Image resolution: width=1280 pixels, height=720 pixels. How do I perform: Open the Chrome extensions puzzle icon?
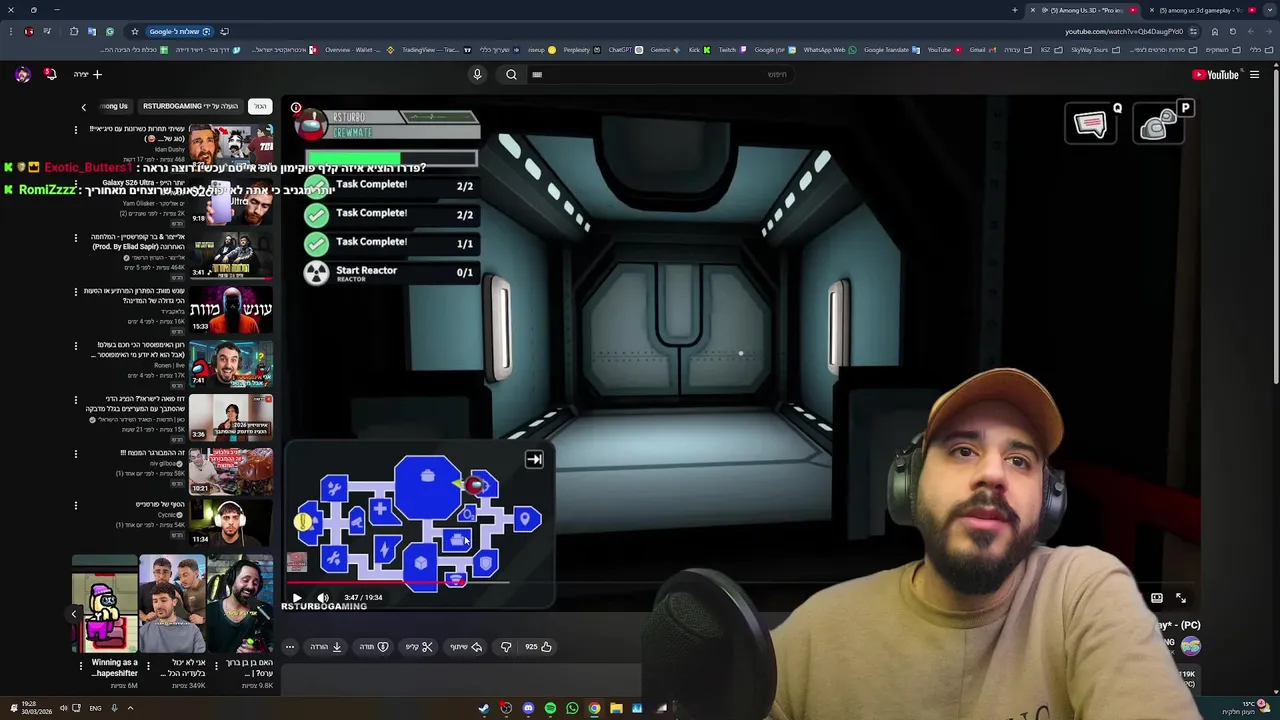[x=74, y=31]
